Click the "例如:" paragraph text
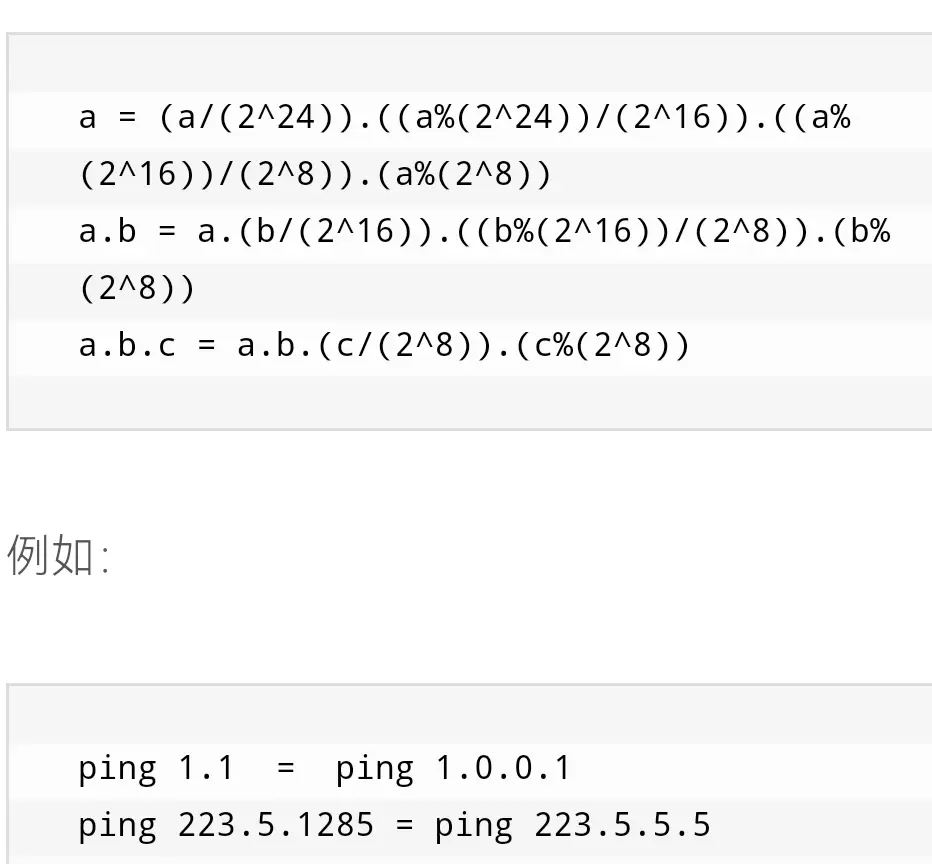The image size is (932, 864). (58, 554)
